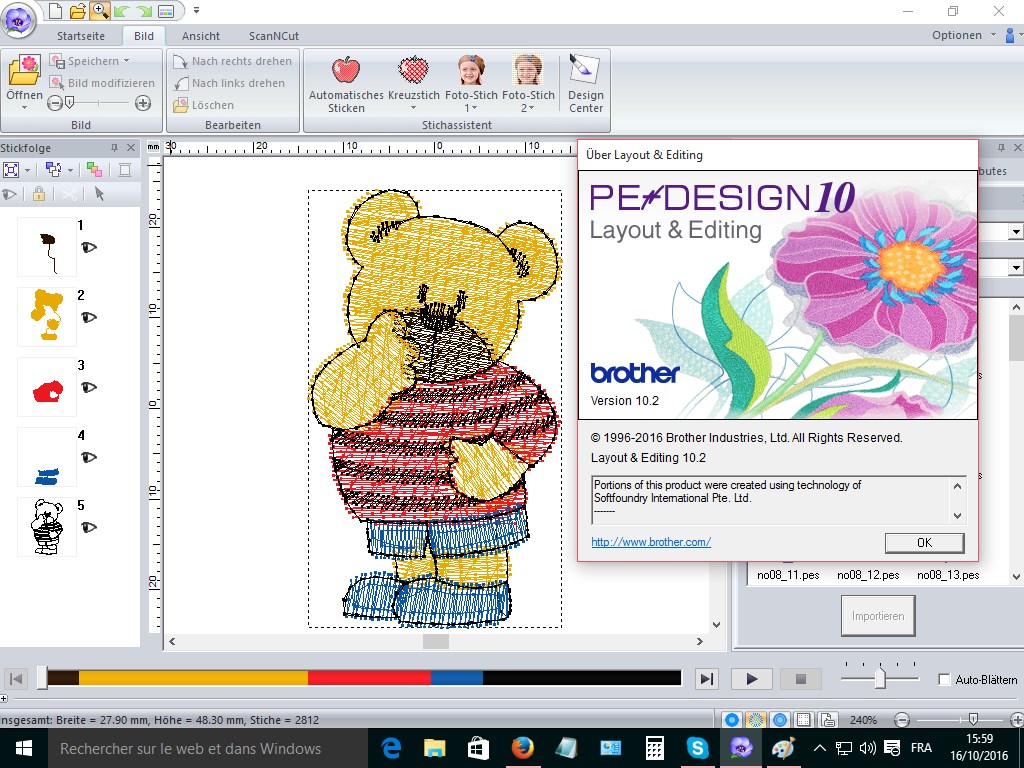
Task: Enable the Auto-Blättern checkbox
Action: click(944, 679)
